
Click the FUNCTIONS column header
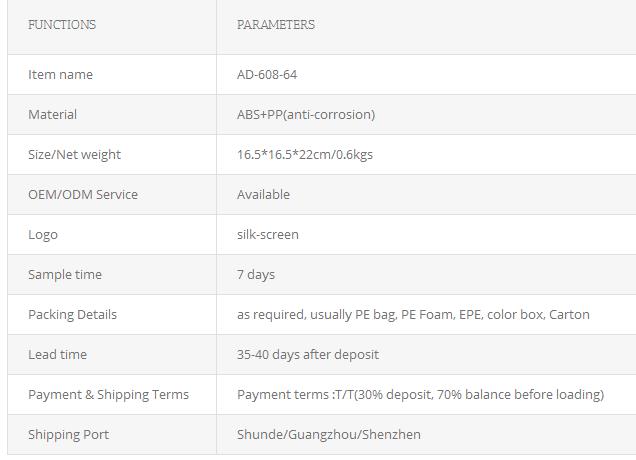(62, 25)
